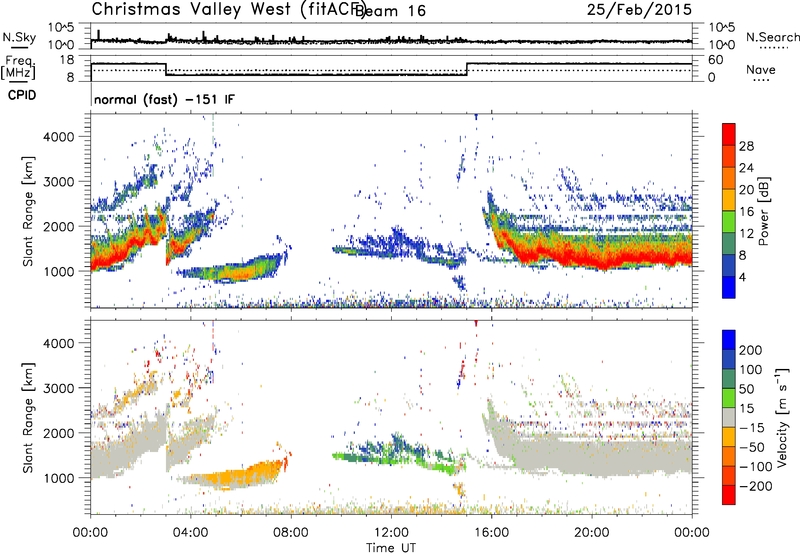Click the '08:00' time axis tick
Image resolution: width=800 pixels, height=554 pixels.
[291, 533]
